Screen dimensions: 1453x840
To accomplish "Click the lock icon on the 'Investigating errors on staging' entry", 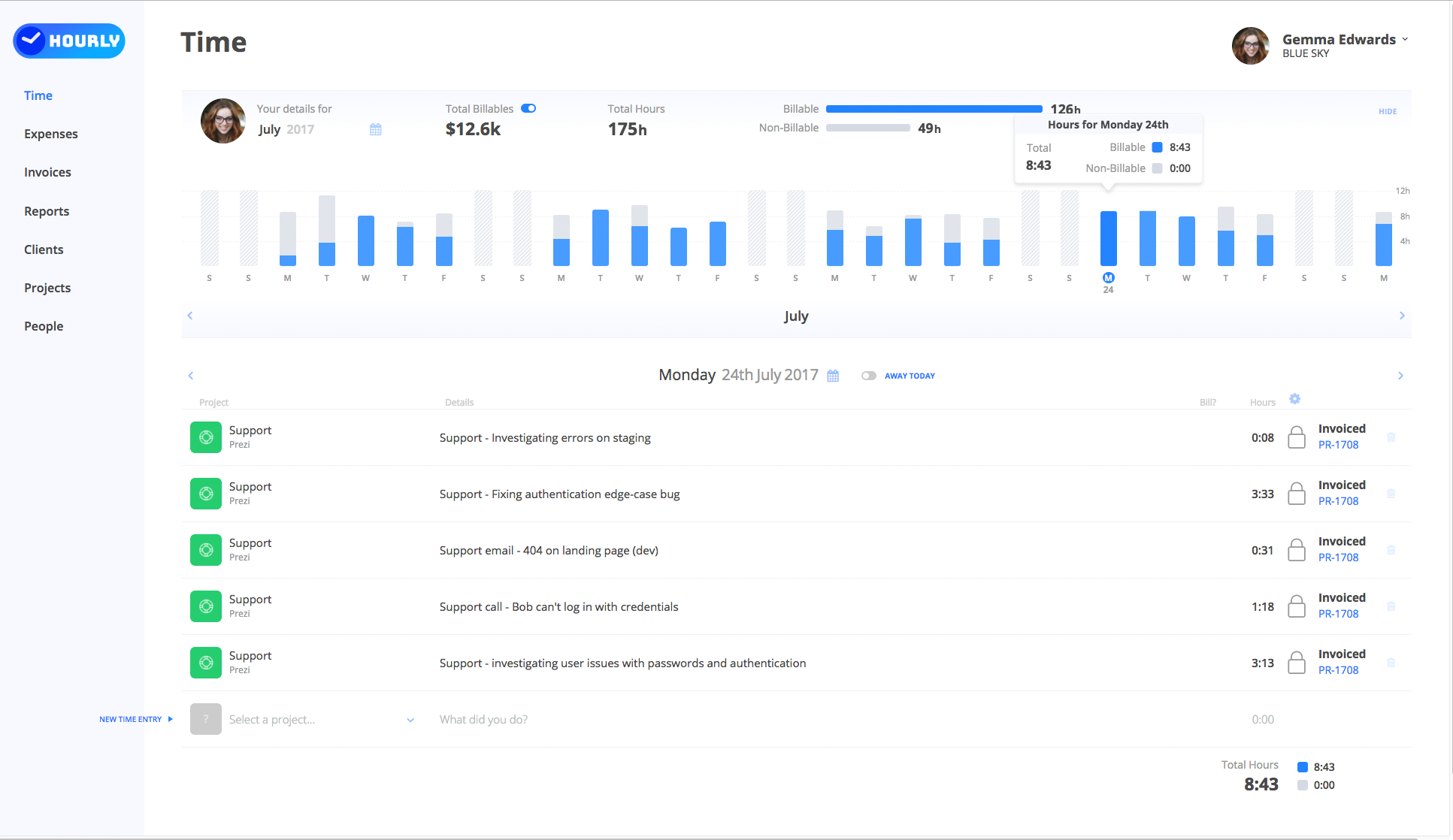I will click(1297, 437).
